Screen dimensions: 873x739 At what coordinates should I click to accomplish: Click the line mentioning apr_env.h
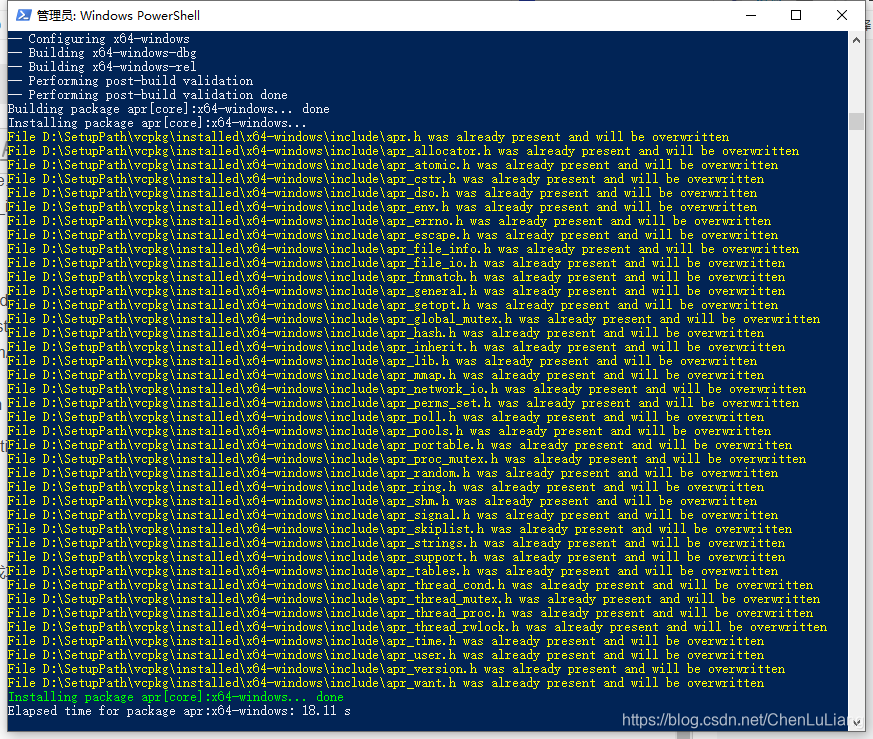tap(382, 207)
